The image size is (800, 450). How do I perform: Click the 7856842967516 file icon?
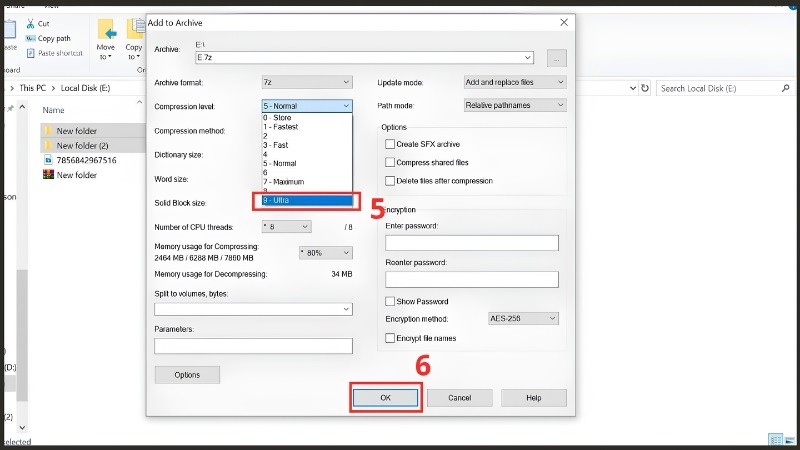pyautogui.click(x=48, y=160)
